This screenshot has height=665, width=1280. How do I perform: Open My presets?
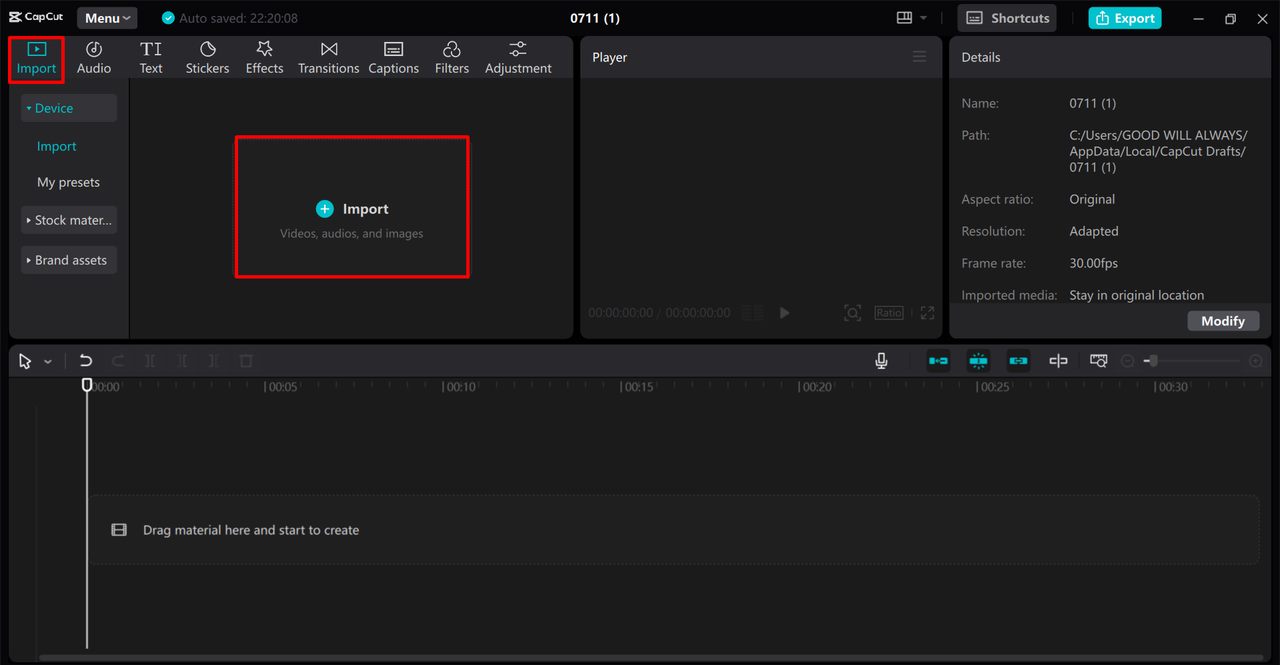(x=68, y=182)
